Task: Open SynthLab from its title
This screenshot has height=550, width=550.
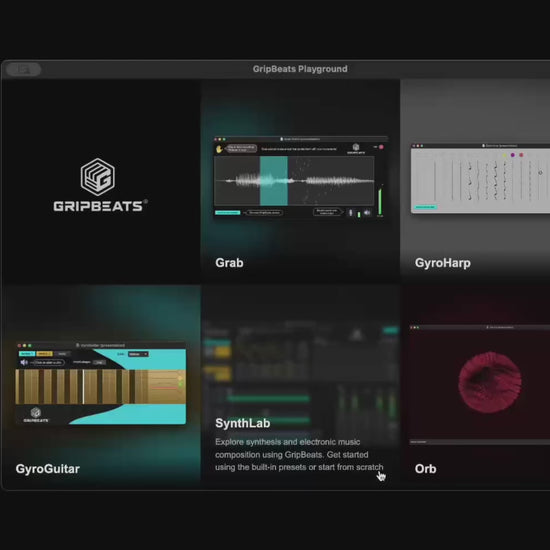Action: tap(243, 423)
